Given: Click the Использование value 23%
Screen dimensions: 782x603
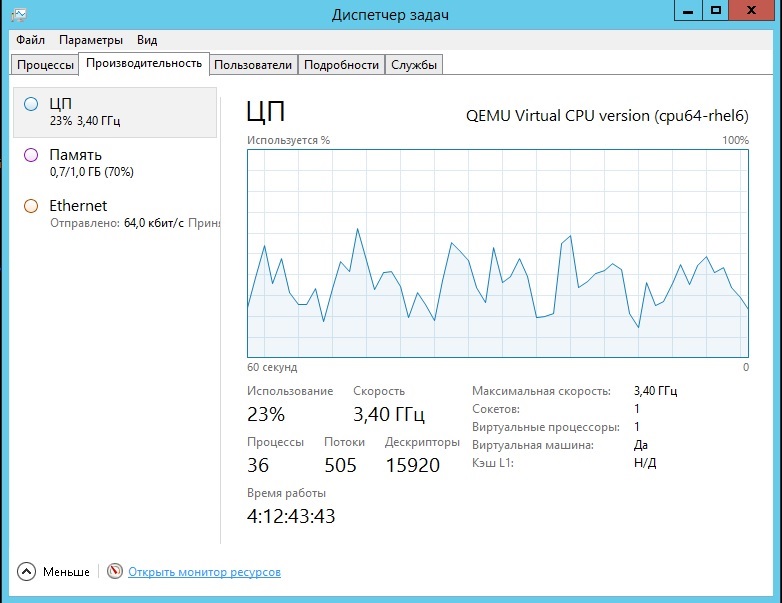Looking at the screenshot, I should tap(266, 414).
